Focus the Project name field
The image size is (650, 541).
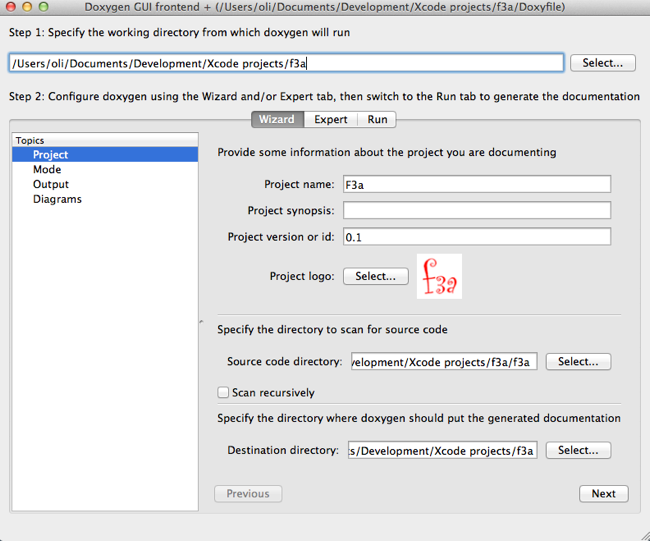(476, 184)
